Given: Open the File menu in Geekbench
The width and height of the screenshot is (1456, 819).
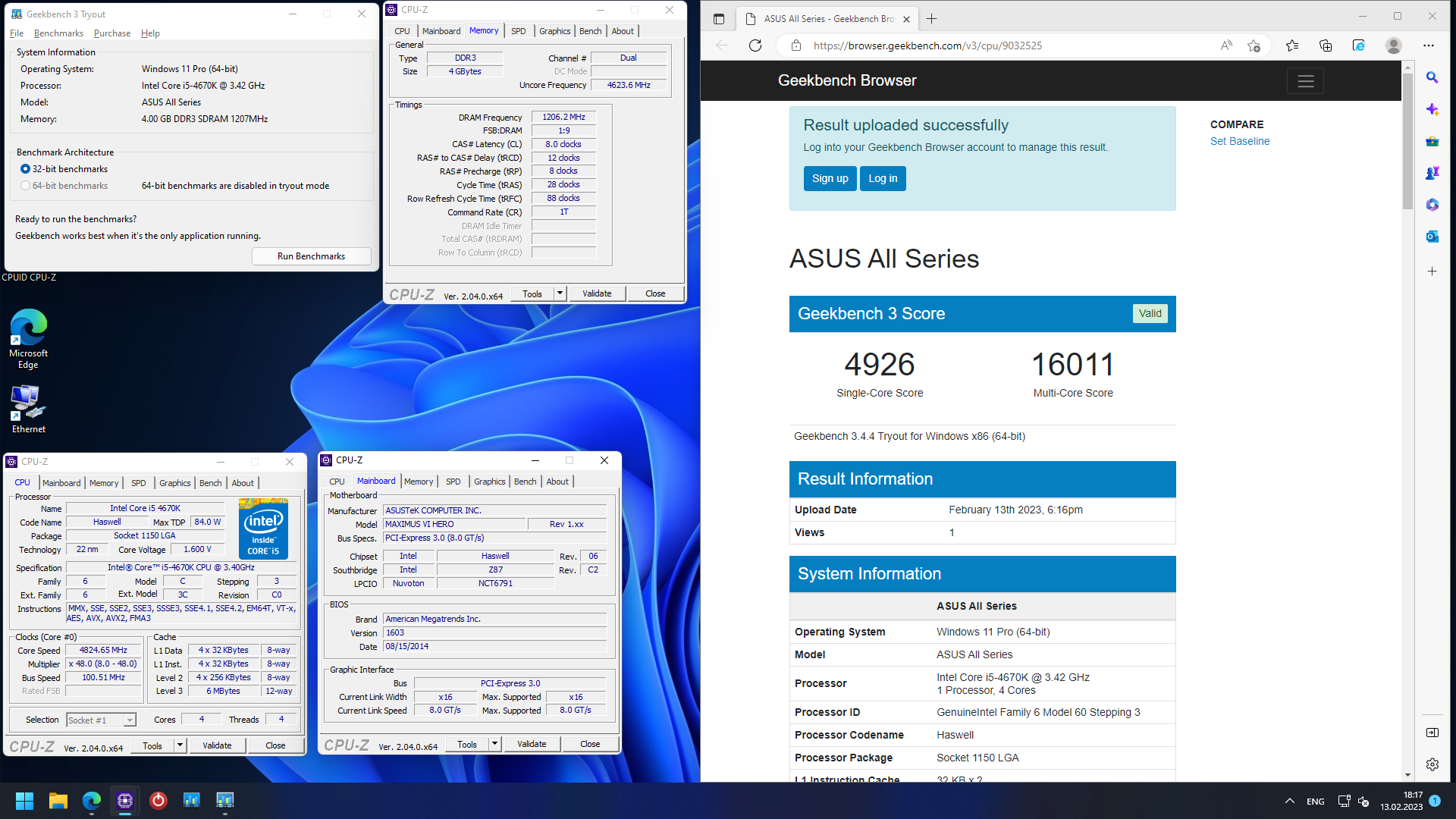Looking at the screenshot, I should click(x=17, y=33).
